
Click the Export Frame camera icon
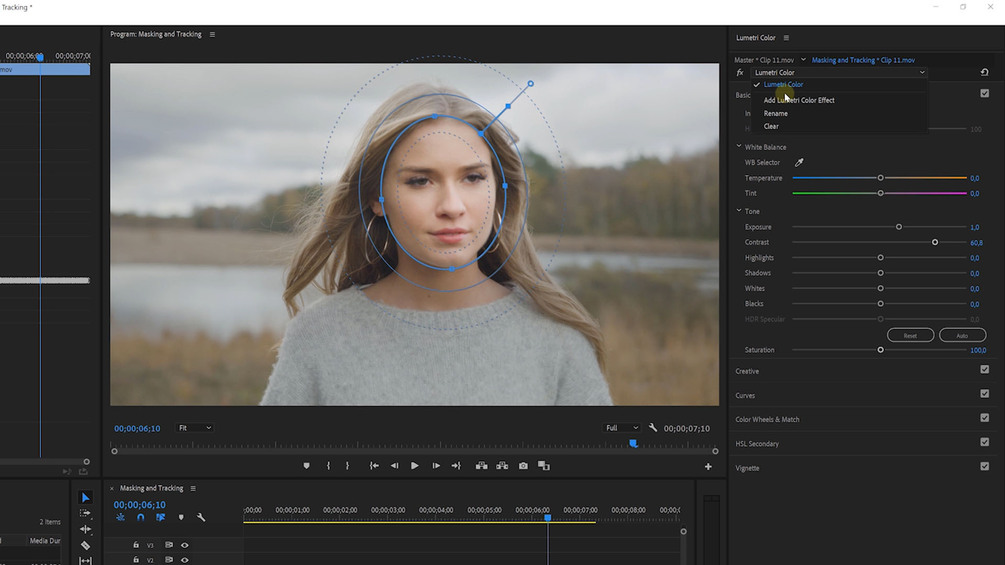pyautogui.click(x=523, y=466)
